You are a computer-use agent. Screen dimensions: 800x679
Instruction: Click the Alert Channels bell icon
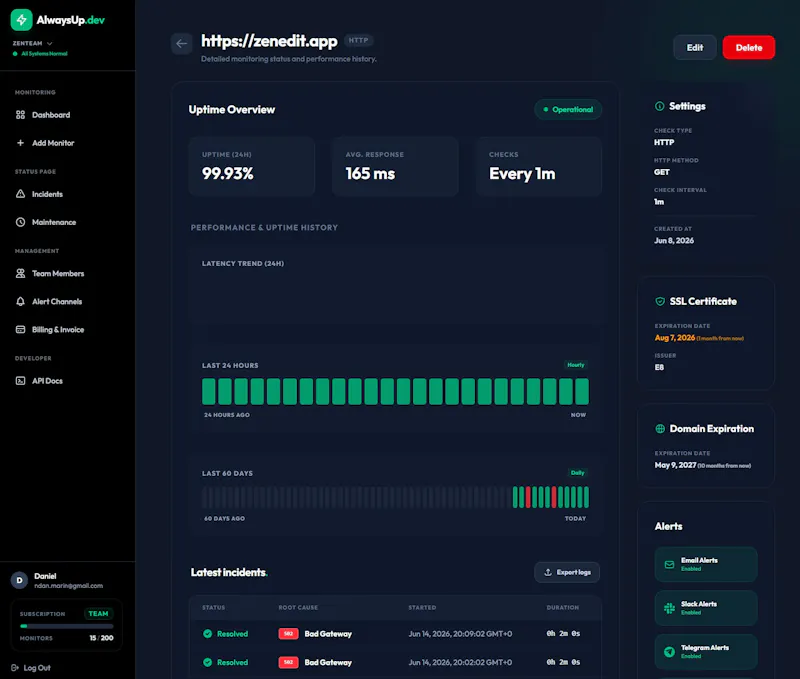[x=20, y=301]
